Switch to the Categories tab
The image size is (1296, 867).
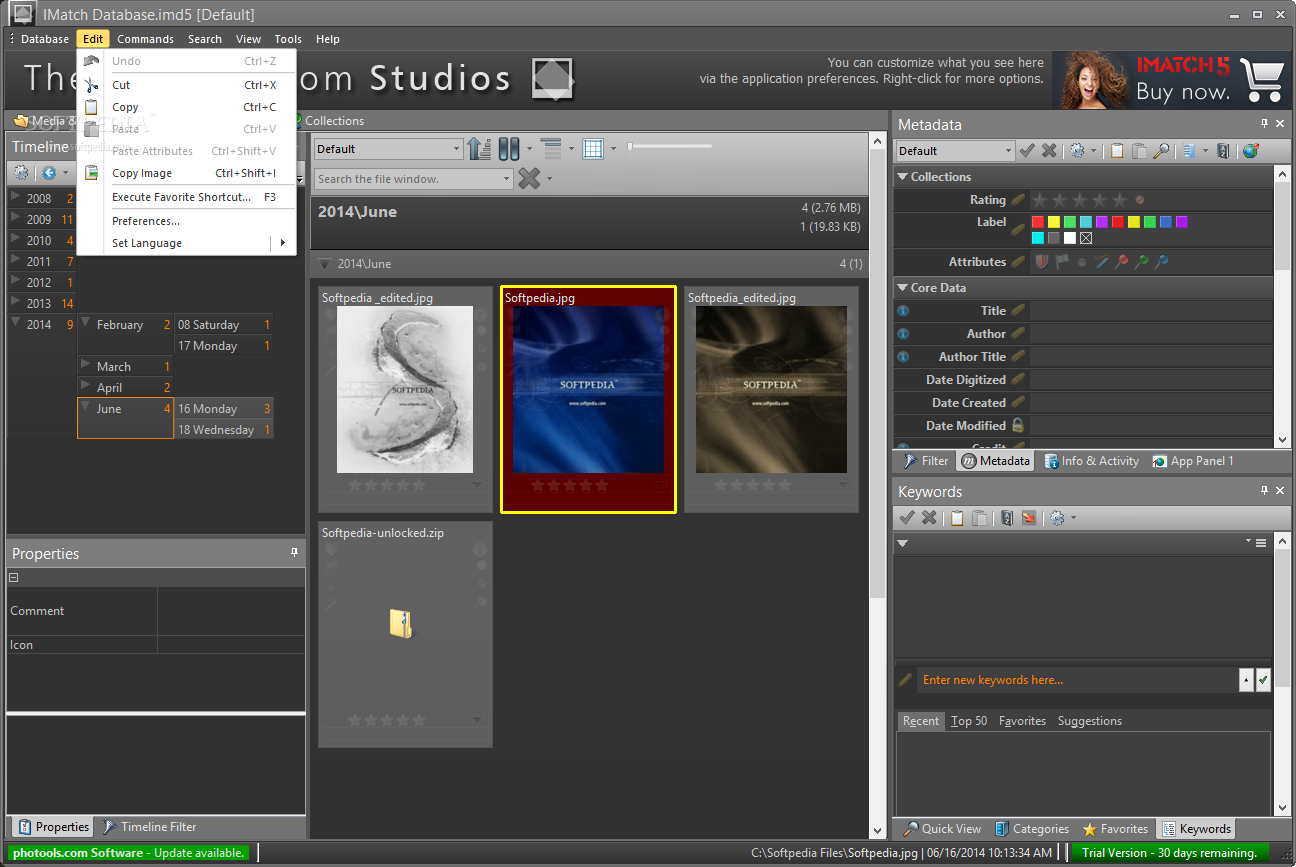[1031, 829]
